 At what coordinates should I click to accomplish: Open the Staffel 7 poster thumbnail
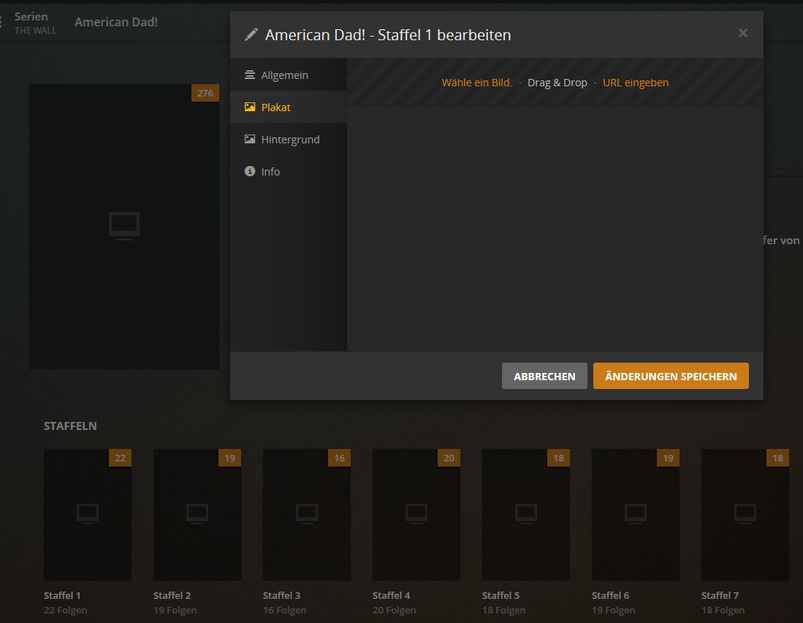tap(745, 514)
